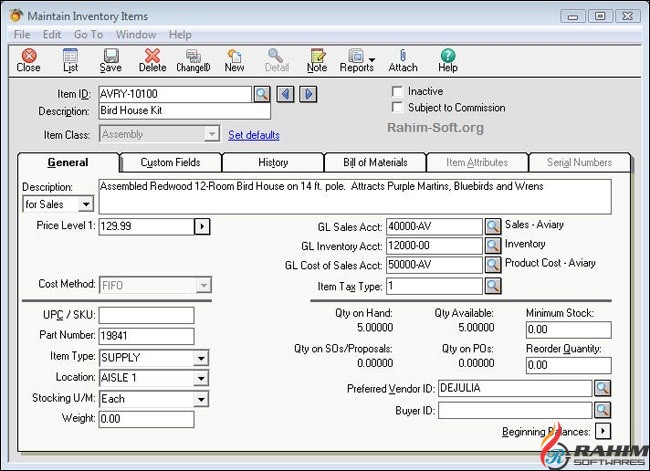Expand the Price Level 1 arrow button
The width and height of the screenshot is (650, 471).
pos(202,227)
